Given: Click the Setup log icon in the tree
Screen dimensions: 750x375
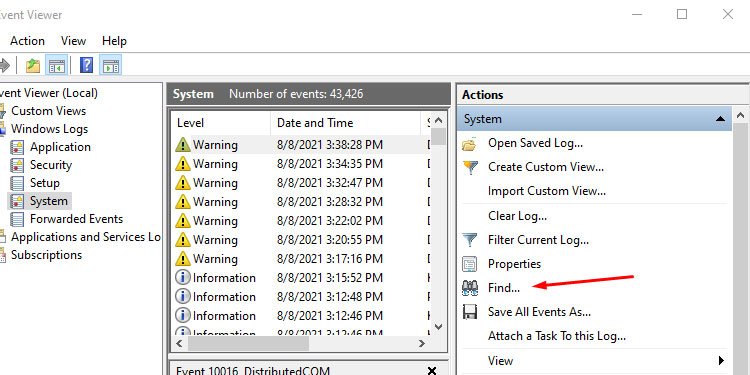Looking at the screenshot, I should coord(17,183).
